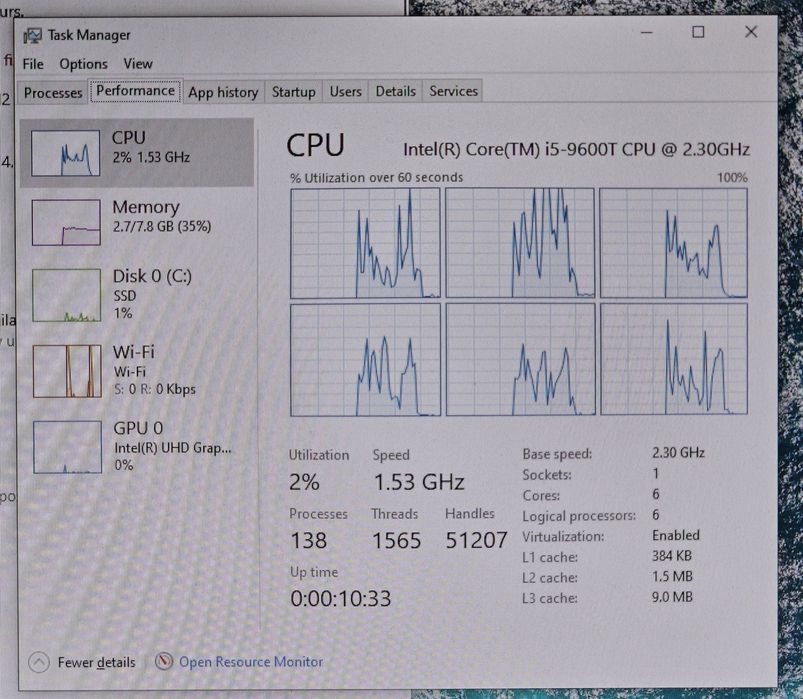Select the Wi-Fi mini graph thumbnail
The width and height of the screenshot is (803, 699).
tap(67, 371)
